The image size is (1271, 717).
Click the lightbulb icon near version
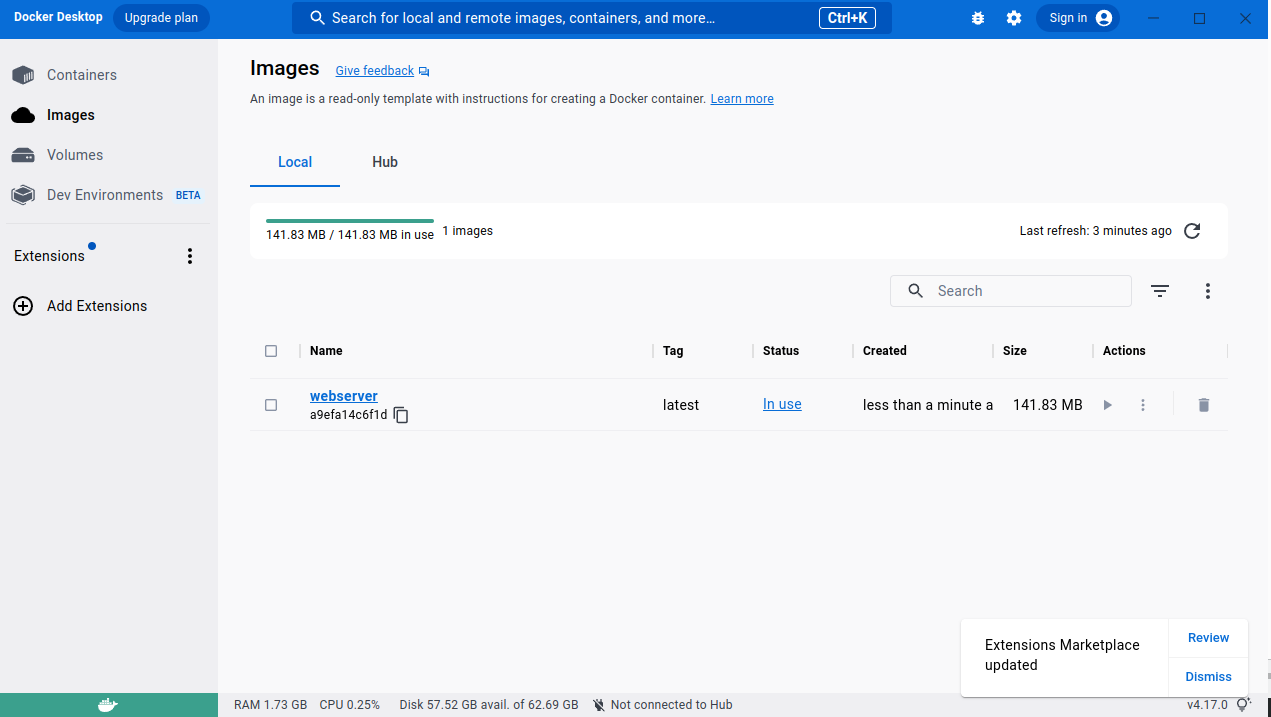point(1244,704)
